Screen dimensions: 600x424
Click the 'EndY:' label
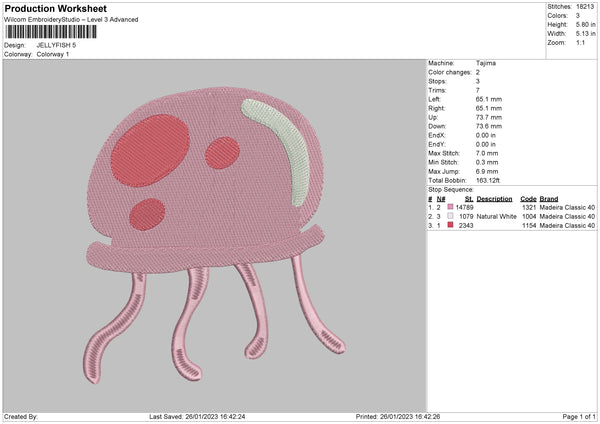tap(437, 144)
